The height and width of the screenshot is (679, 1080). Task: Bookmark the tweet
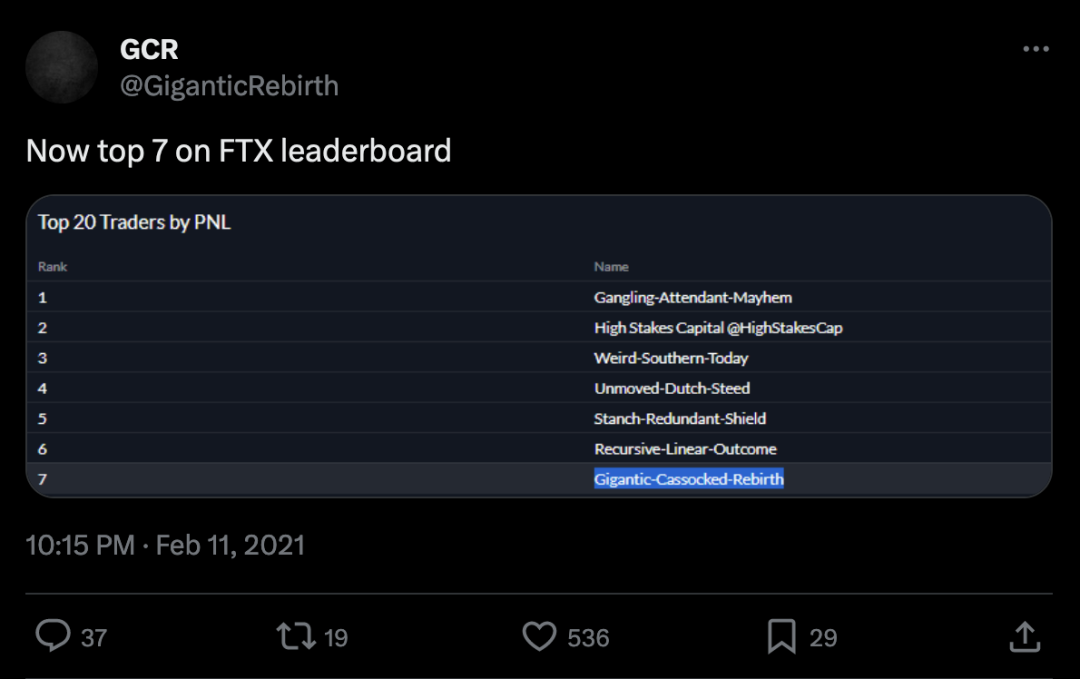coord(781,637)
